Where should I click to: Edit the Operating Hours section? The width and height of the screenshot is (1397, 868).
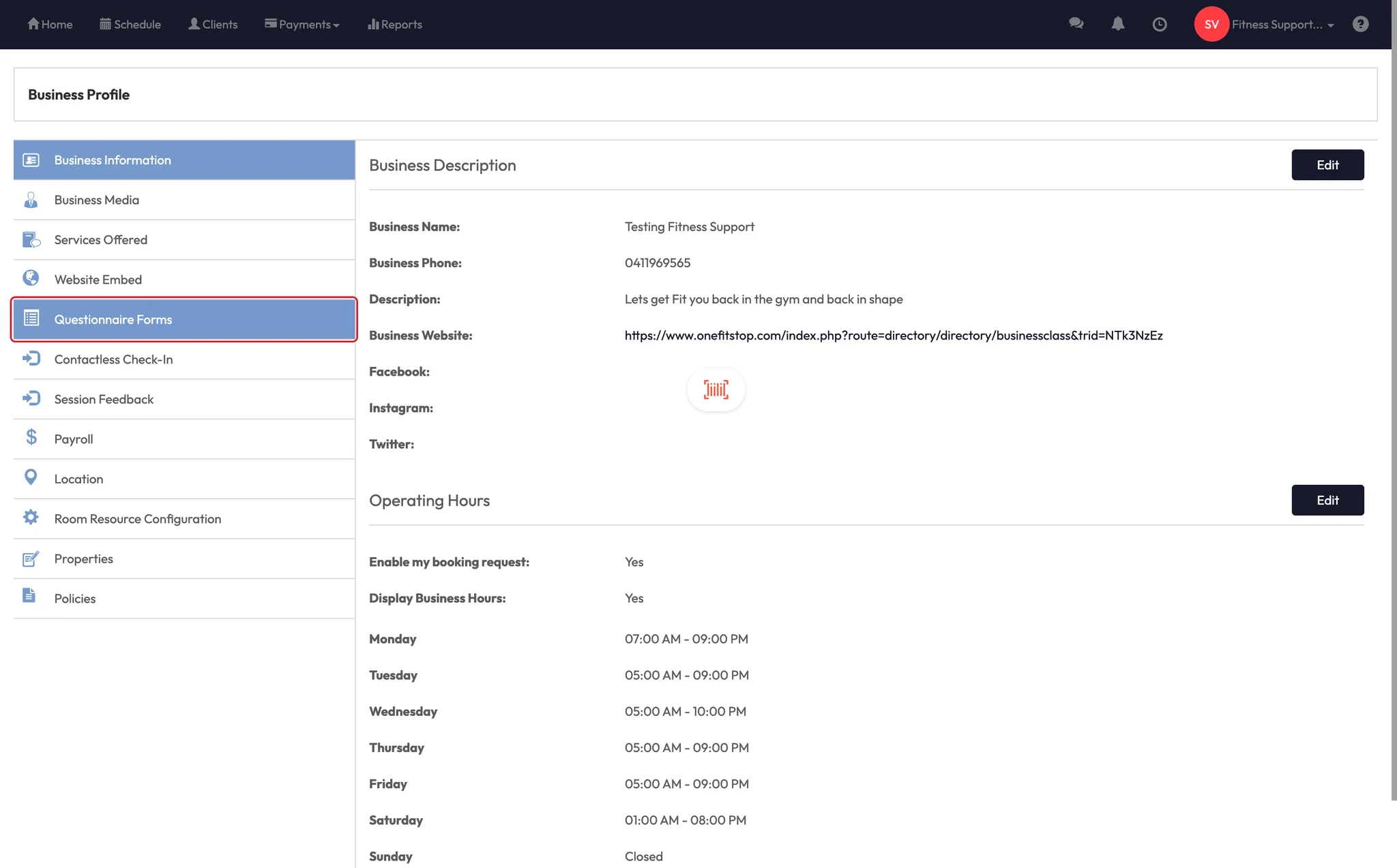(x=1327, y=500)
